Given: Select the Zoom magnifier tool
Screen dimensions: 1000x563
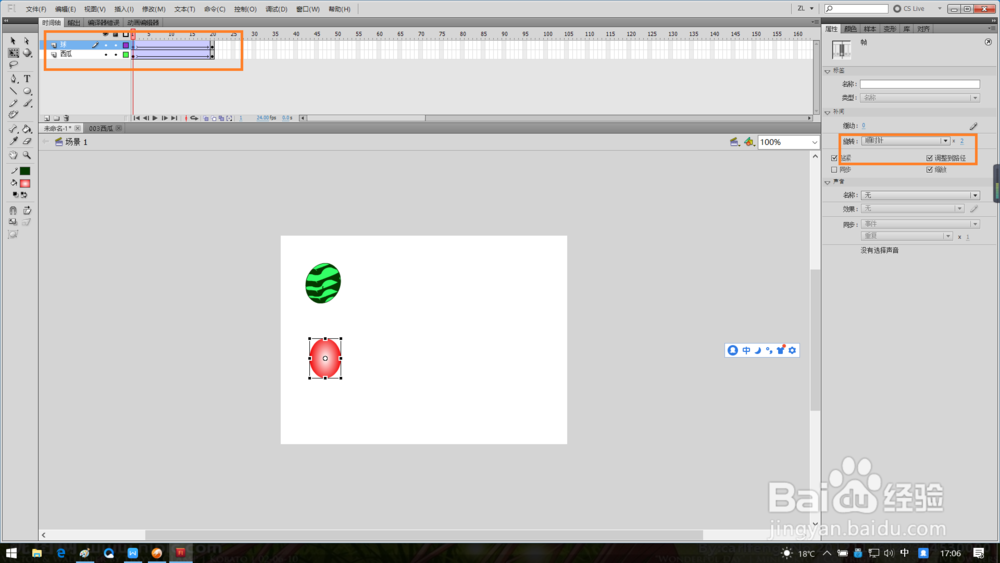Looking at the screenshot, I should 27,155.
